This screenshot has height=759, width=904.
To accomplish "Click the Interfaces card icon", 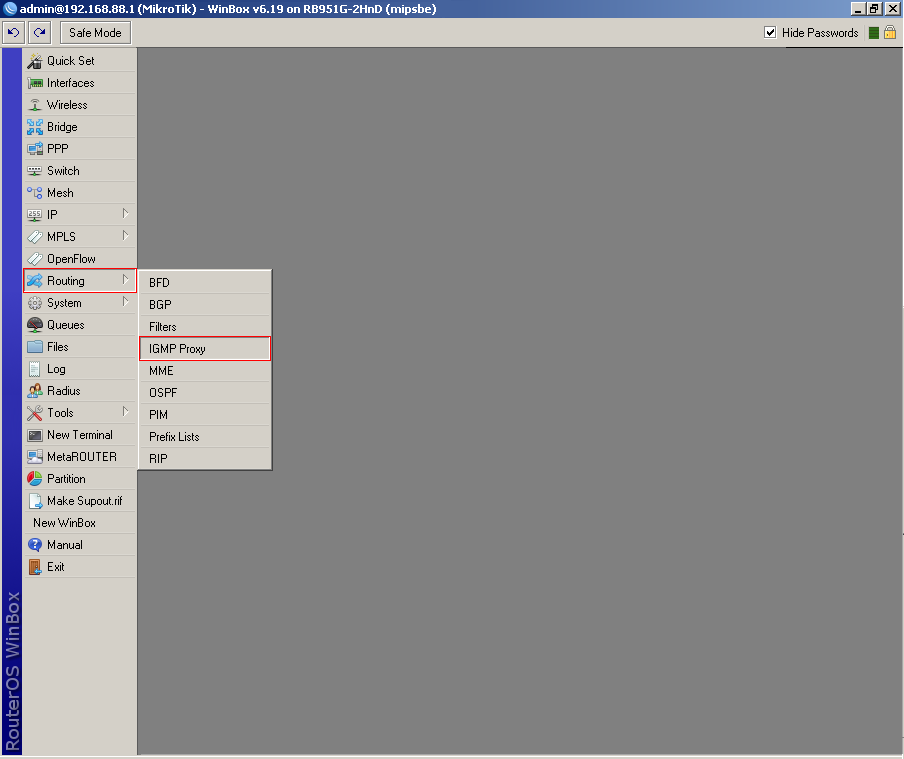I will tap(35, 83).
